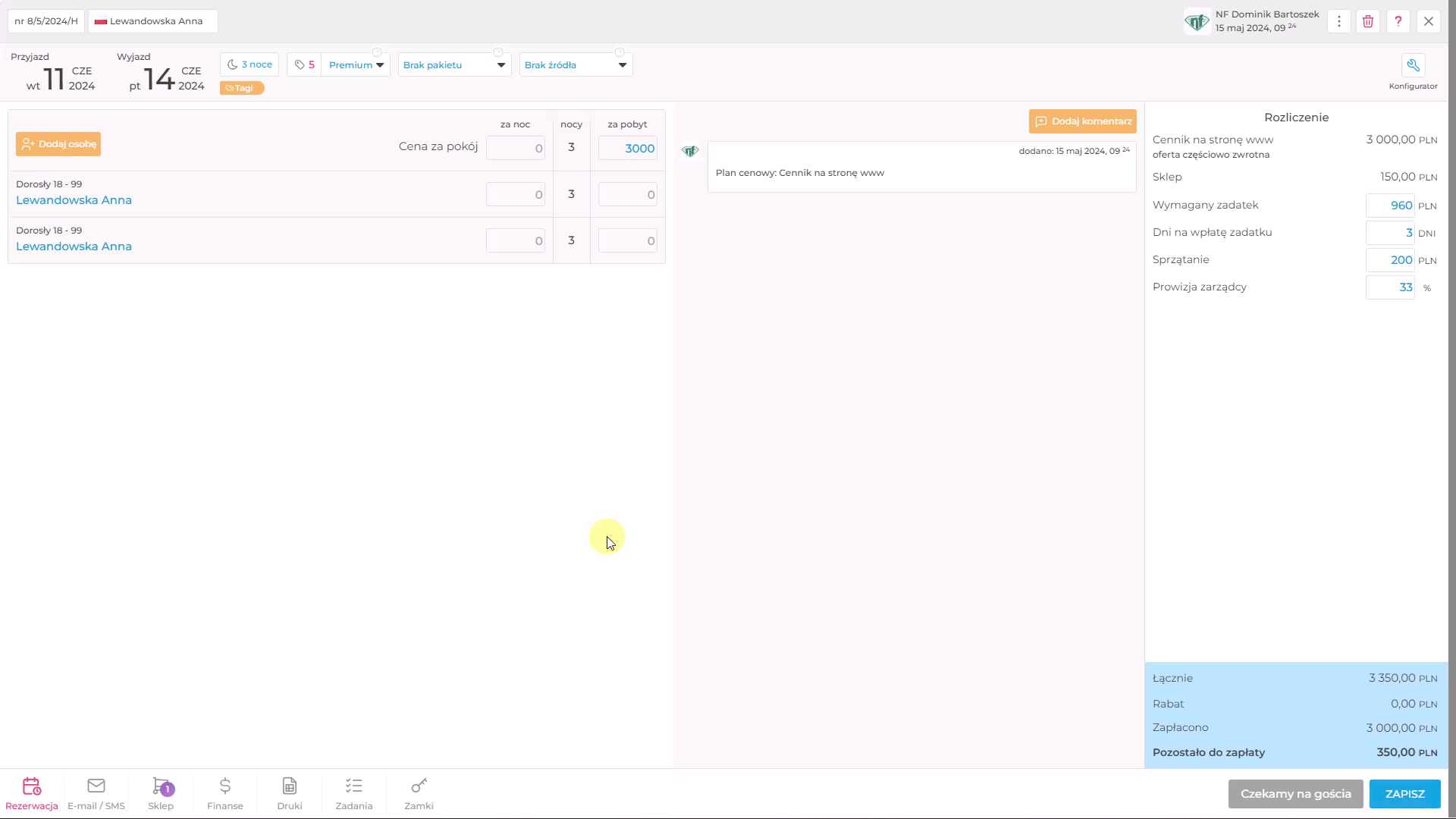Expand the Premium dropdown
This screenshot has width=1456, height=819.
tap(356, 65)
